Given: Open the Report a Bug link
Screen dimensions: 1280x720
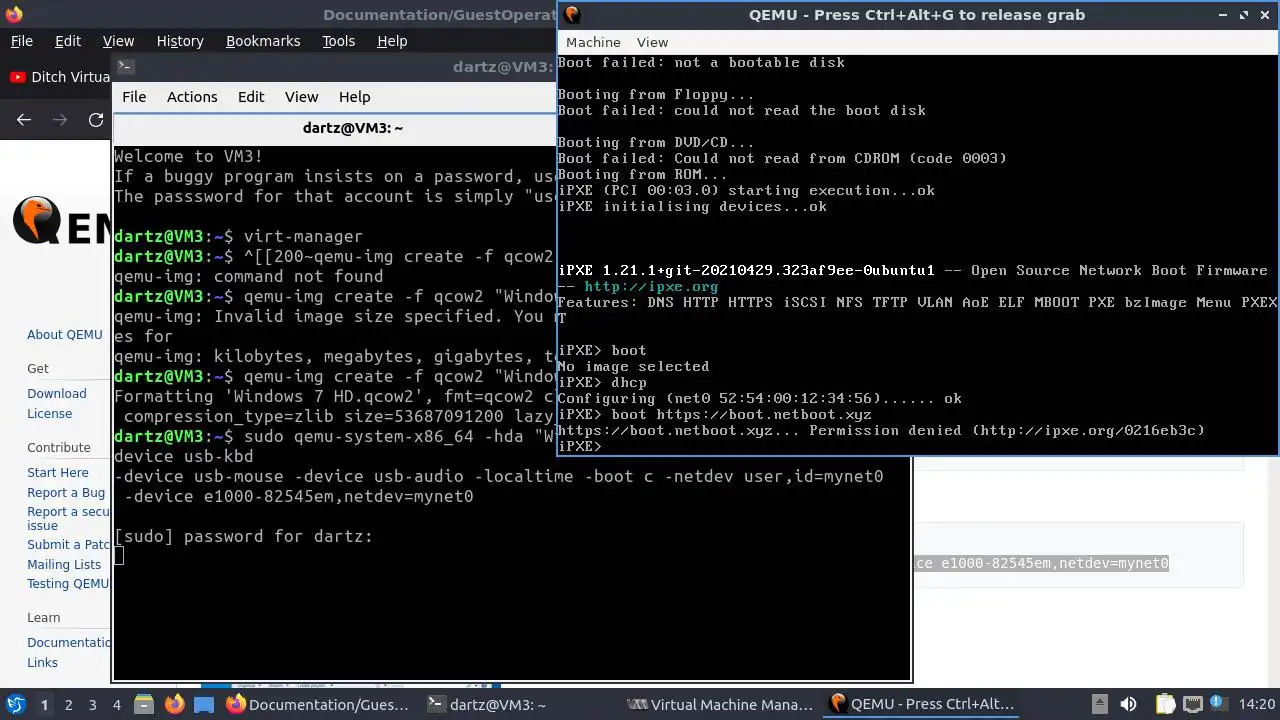Looking at the screenshot, I should point(66,493).
